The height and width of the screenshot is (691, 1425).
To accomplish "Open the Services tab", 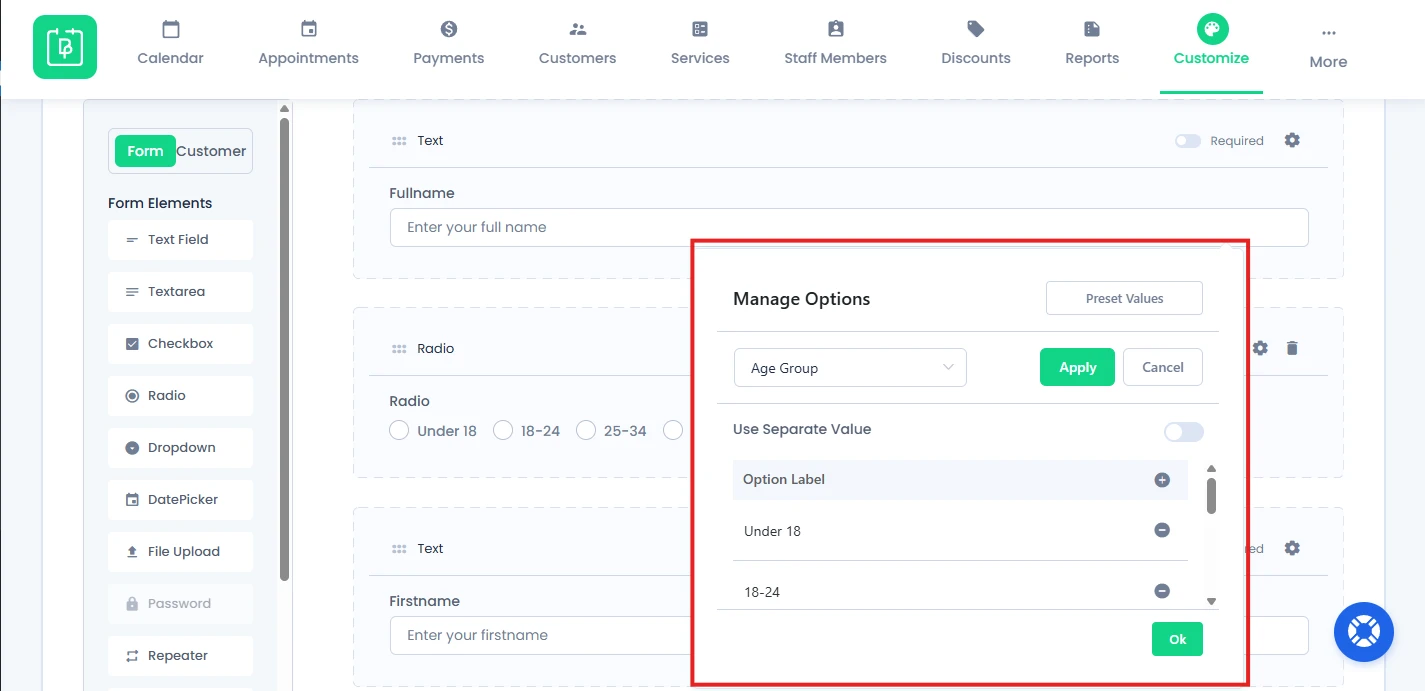I will 700,44.
